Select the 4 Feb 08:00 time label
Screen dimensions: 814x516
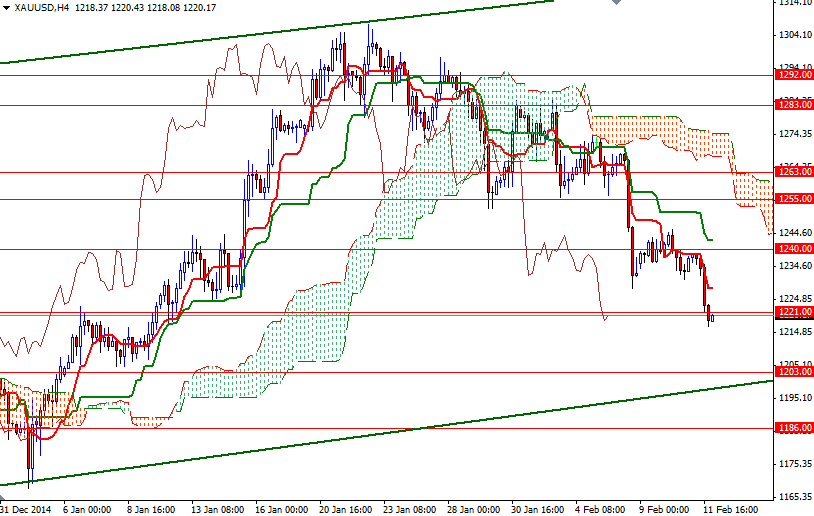(x=601, y=508)
